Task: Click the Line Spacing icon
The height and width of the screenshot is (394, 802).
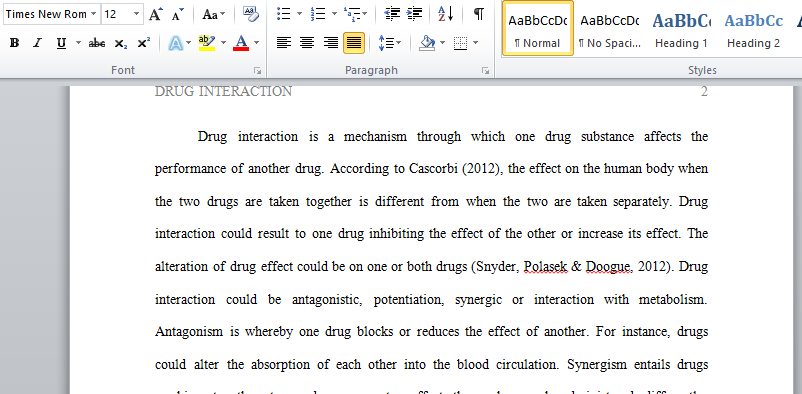Action: [x=385, y=43]
